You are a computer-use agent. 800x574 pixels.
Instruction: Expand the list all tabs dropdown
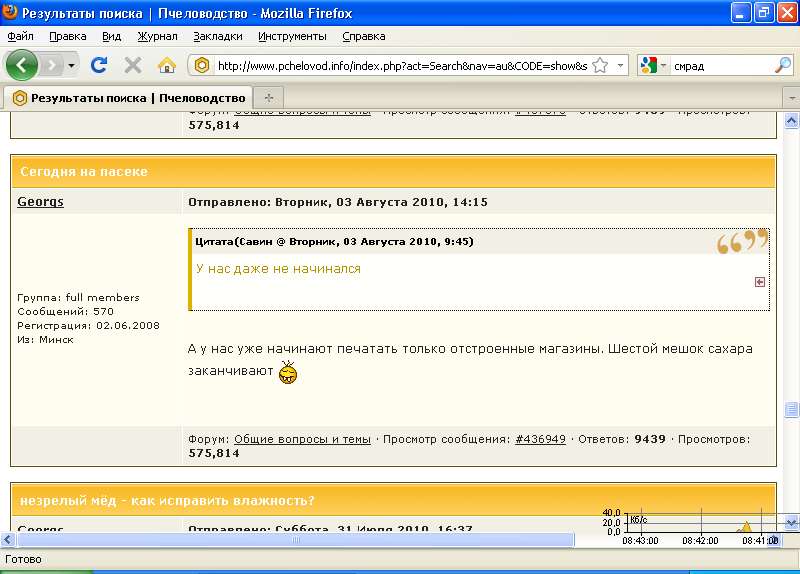click(790, 98)
